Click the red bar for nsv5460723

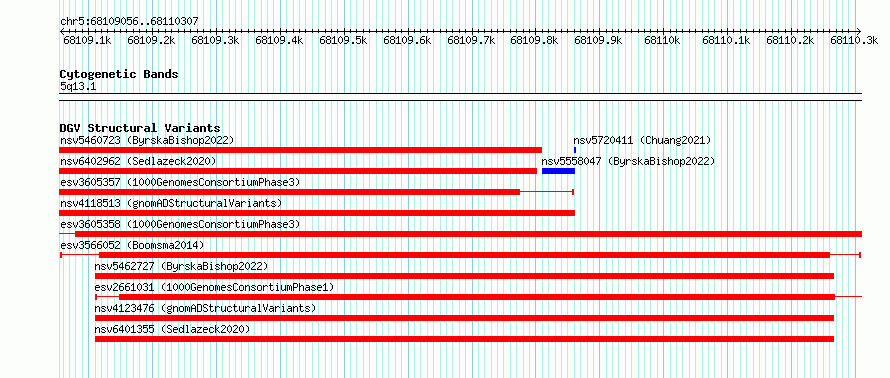pyautogui.click(x=300, y=150)
